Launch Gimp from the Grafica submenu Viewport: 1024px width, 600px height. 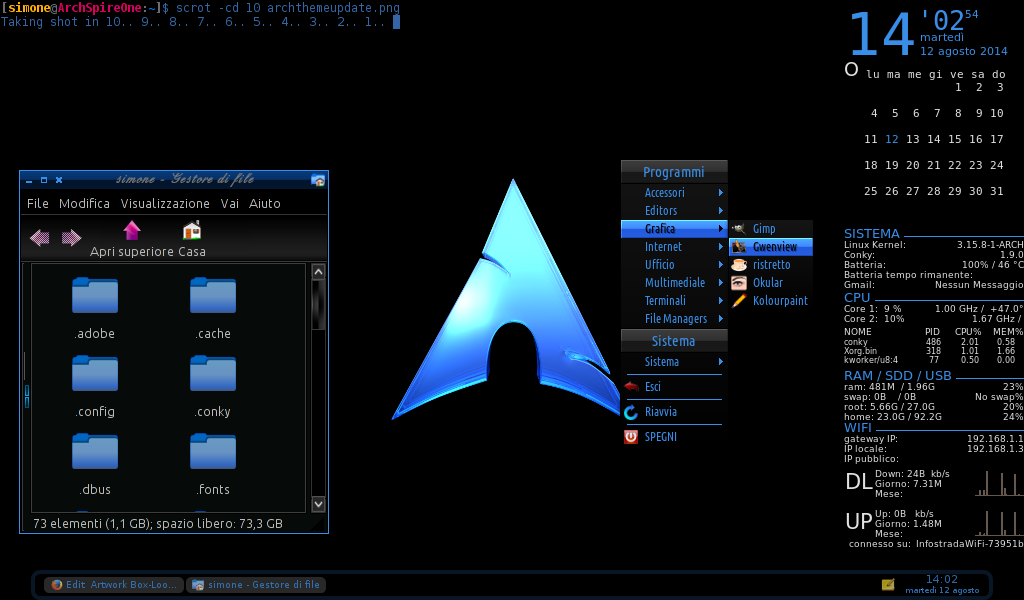click(771, 229)
